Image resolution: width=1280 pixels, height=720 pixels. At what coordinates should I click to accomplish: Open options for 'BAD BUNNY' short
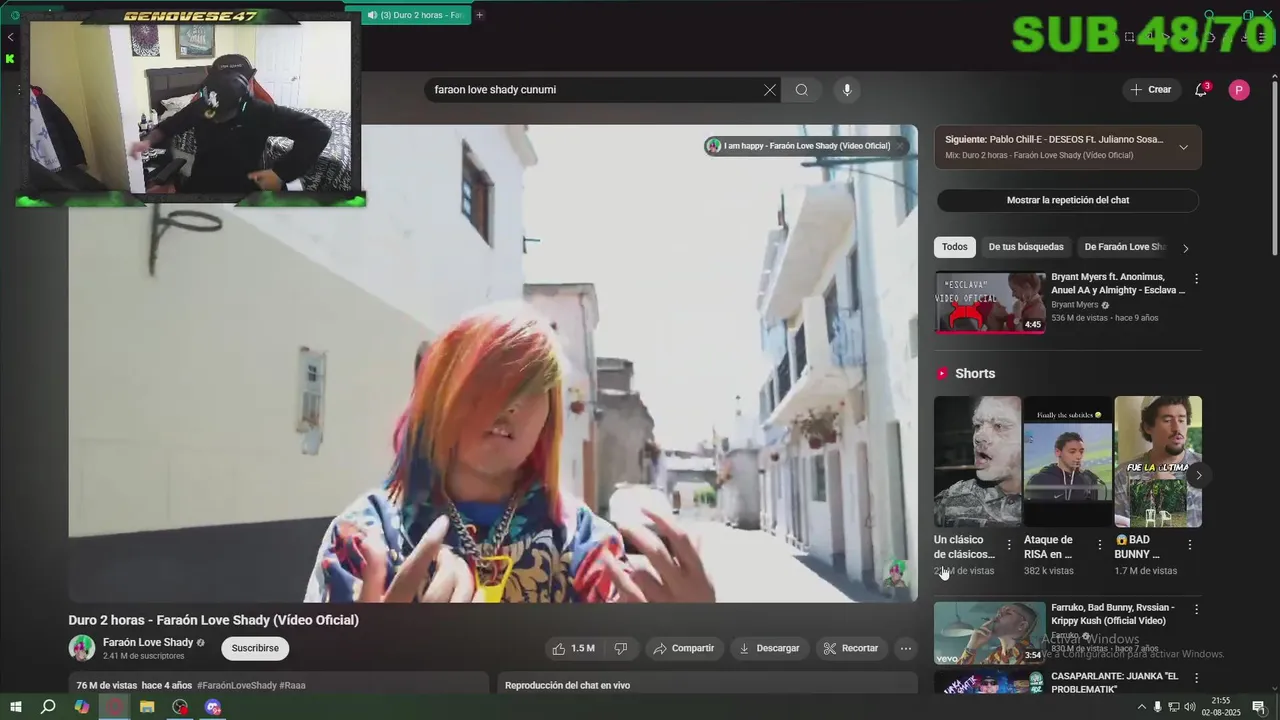[x=1189, y=545]
